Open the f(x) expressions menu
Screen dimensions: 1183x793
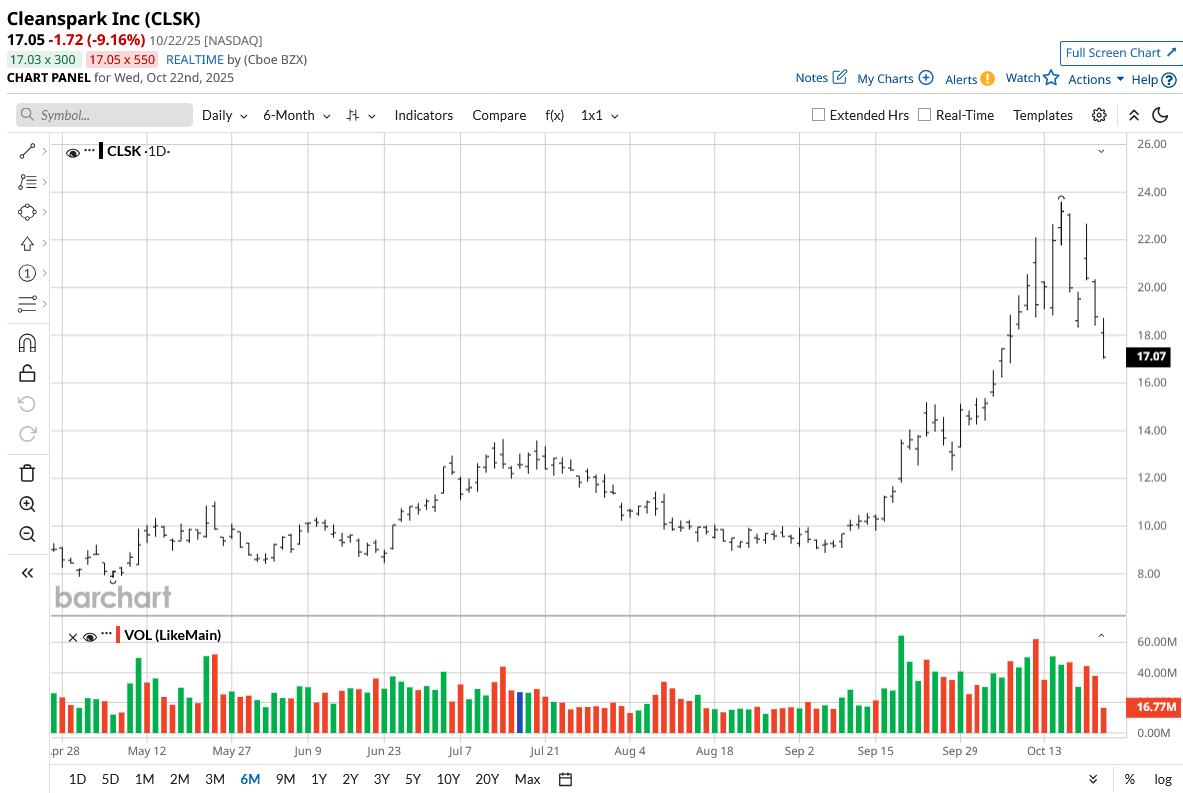(555, 115)
